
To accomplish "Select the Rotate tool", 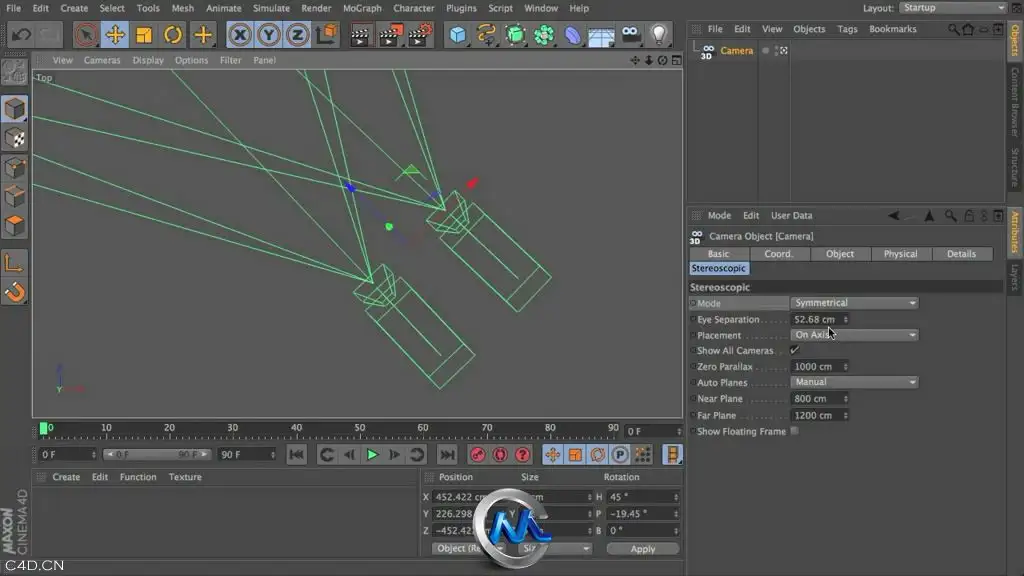I will click(x=173, y=35).
